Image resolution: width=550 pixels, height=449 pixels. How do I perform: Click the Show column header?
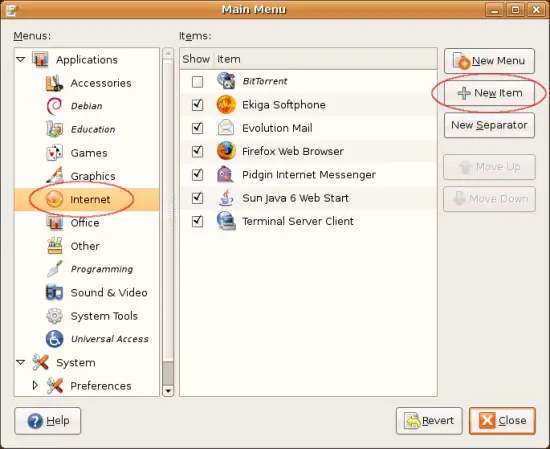coord(196,59)
